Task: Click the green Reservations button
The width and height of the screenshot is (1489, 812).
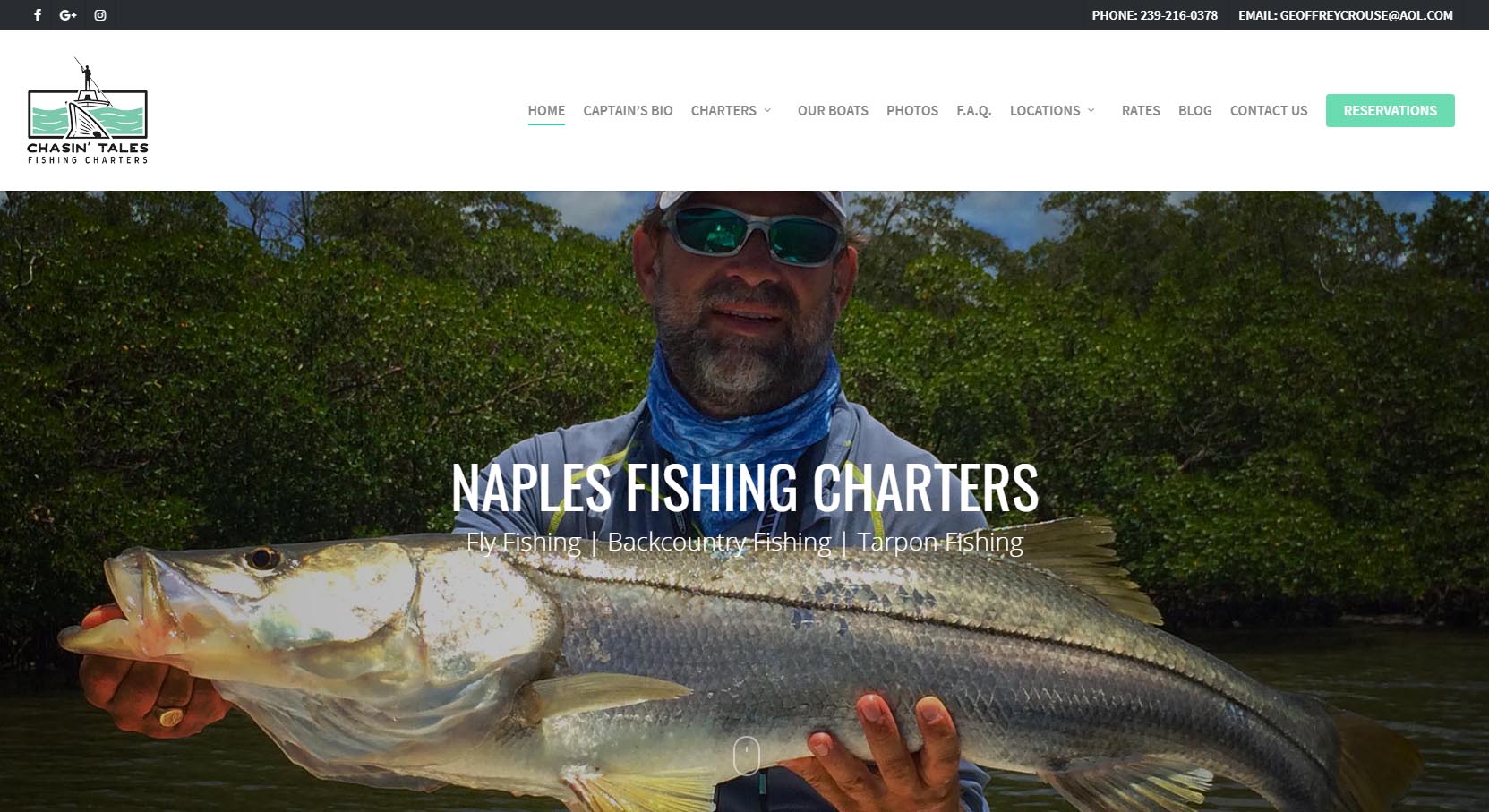Action: (1390, 110)
